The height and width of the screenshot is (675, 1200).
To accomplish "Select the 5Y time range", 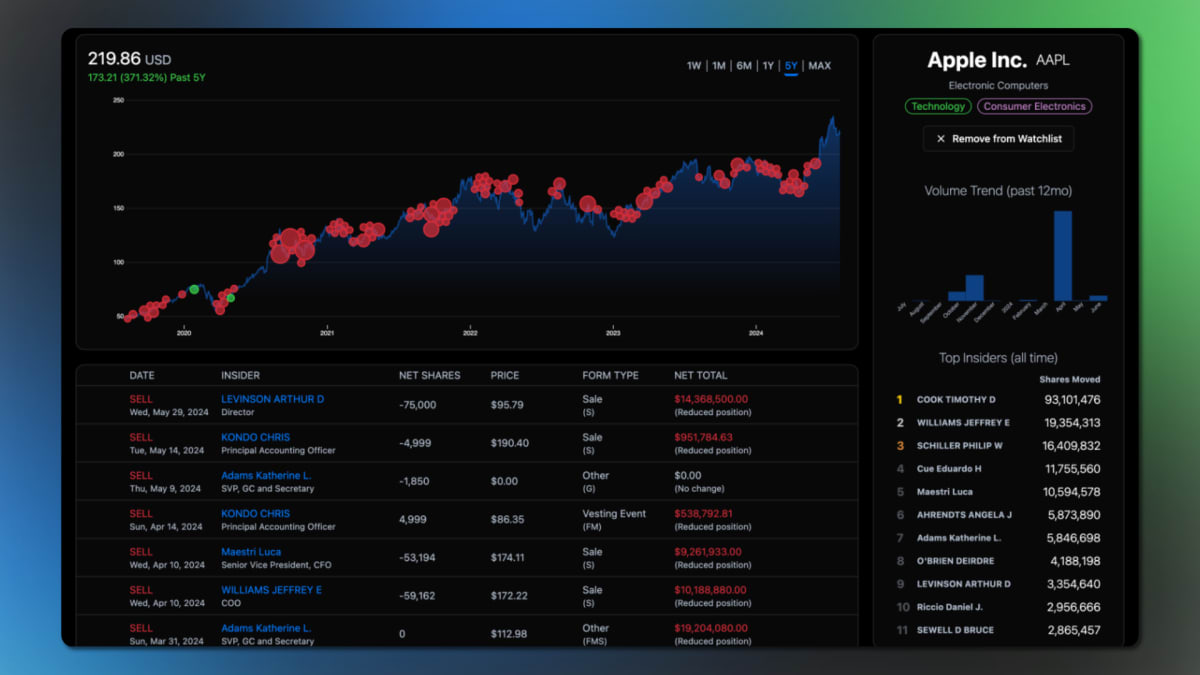I will (x=791, y=66).
